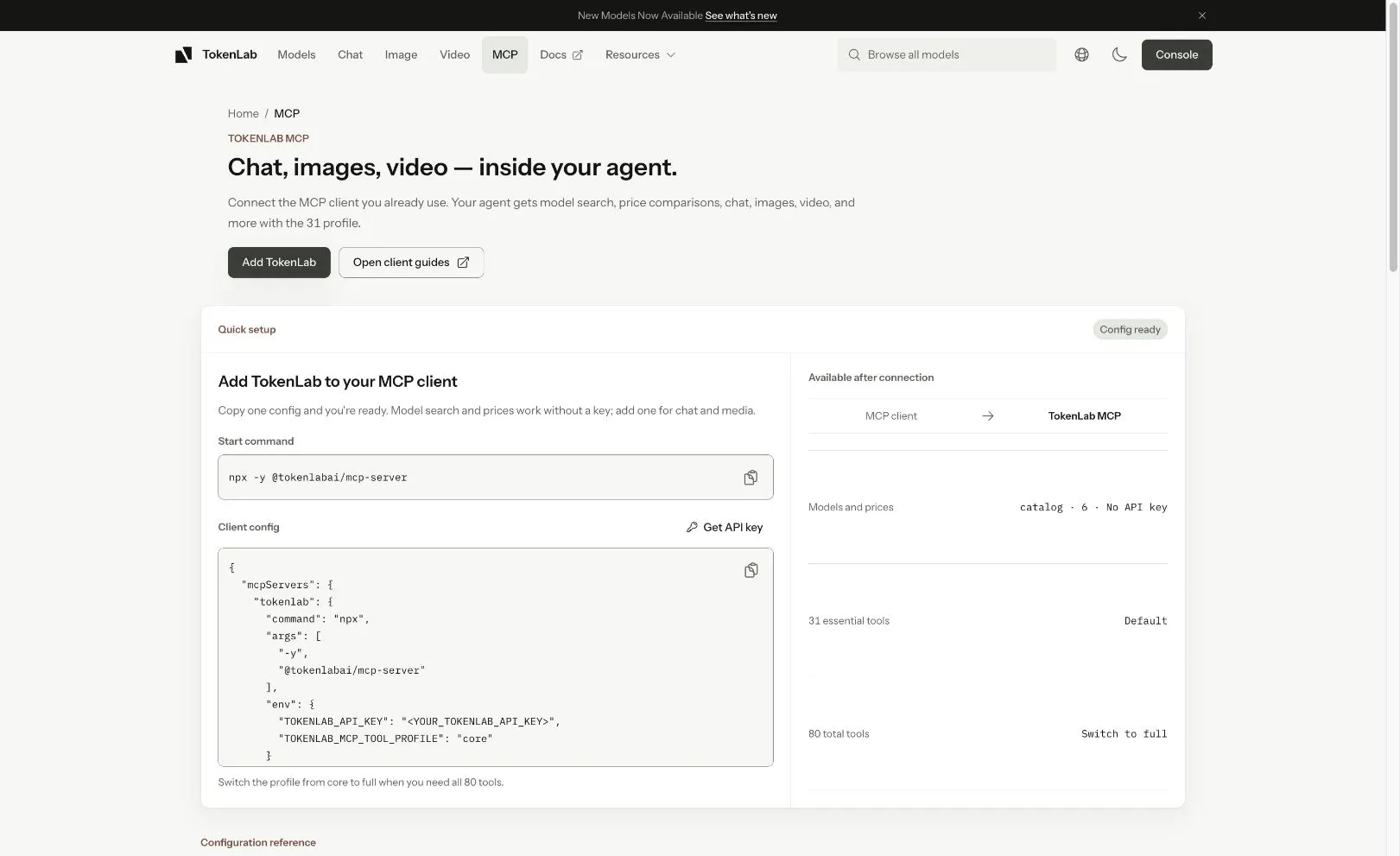Viewport: 1400px width, 856px height.
Task: Click the Switch to full text
Action: (x=1124, y=734)
